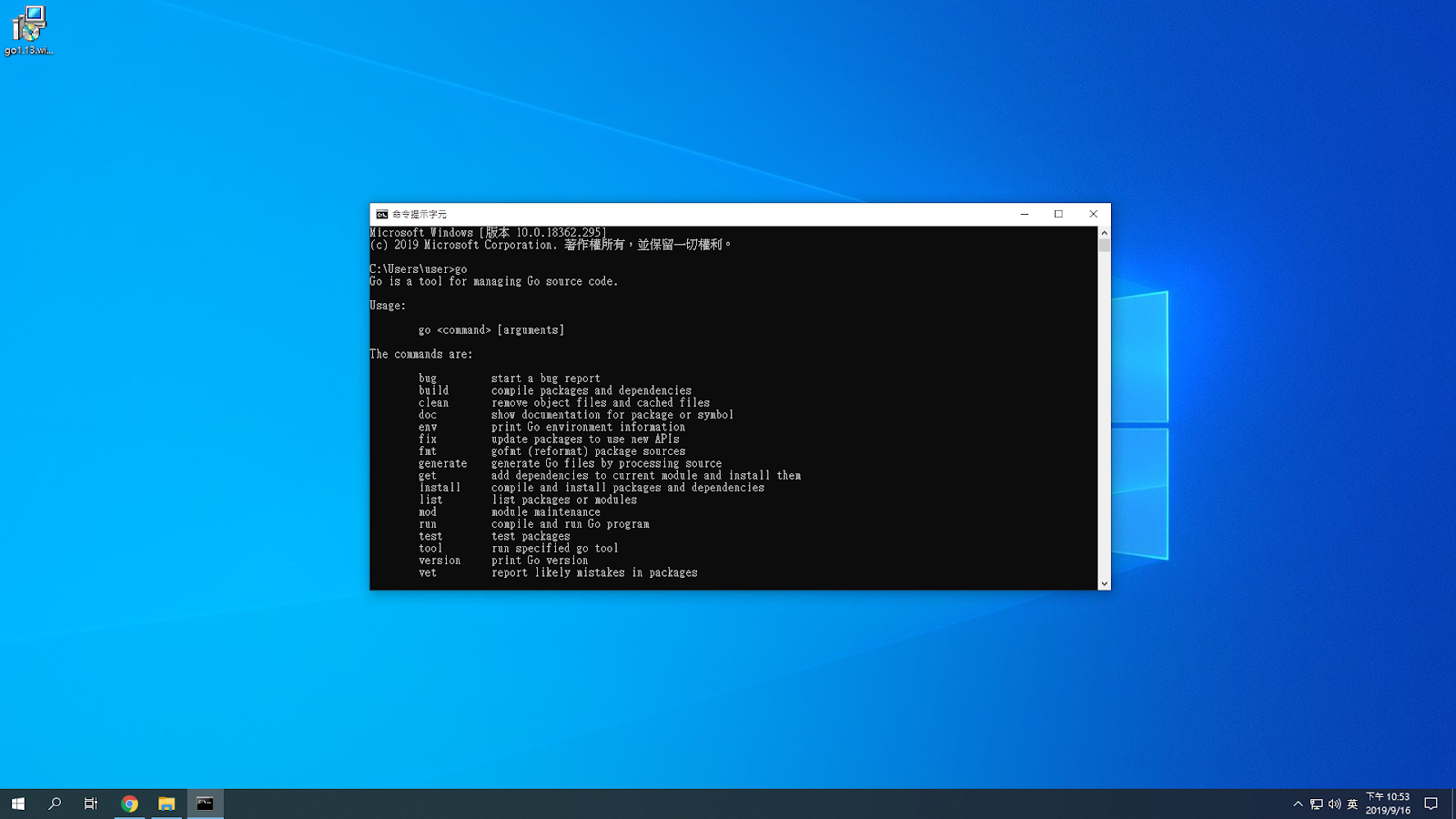Click the 'C:\Users\user>go' prompt line
1456x819 pixels.
[419, 269]
